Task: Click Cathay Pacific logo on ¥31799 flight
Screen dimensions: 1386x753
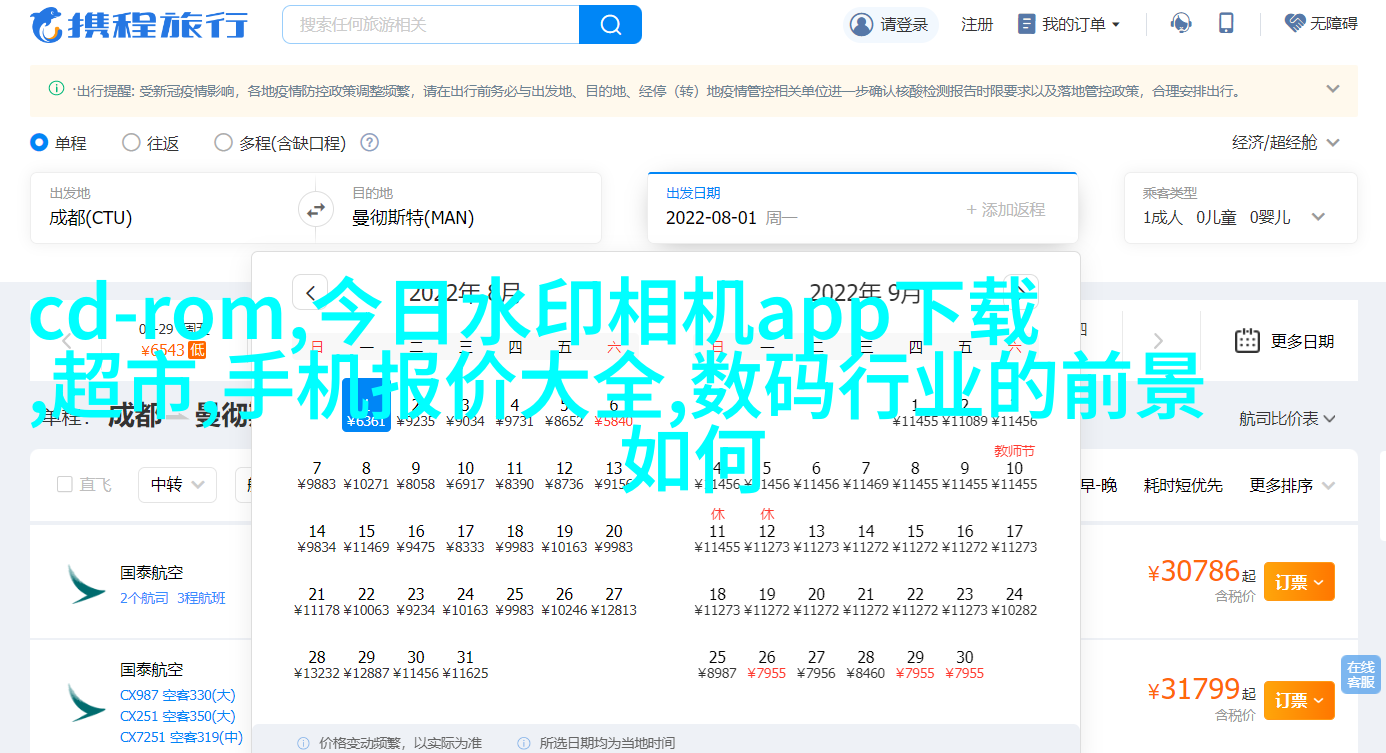Action: [x=86, y=703]
